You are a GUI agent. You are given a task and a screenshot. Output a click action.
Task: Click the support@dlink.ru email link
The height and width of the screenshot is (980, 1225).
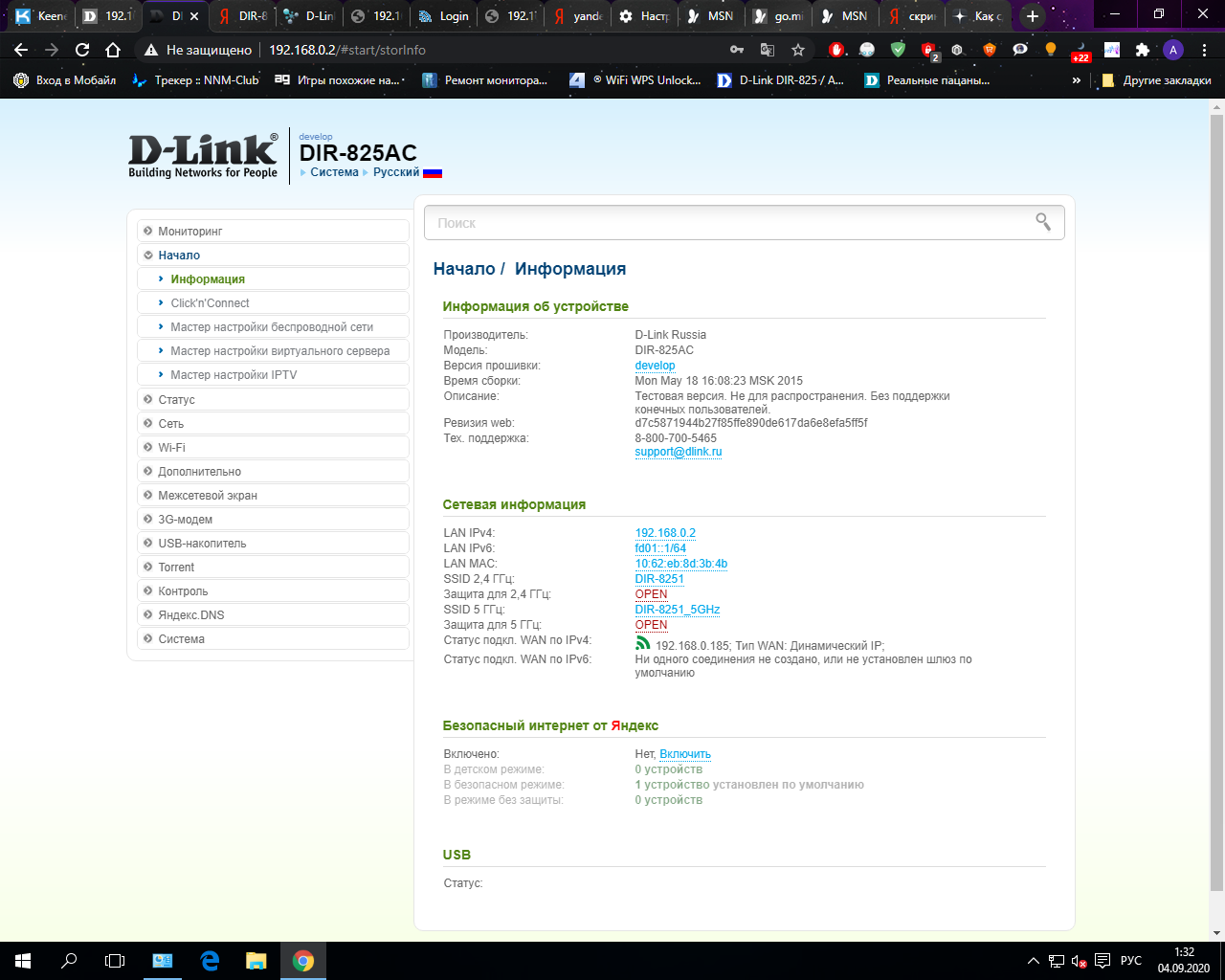(x=679, y=452)
